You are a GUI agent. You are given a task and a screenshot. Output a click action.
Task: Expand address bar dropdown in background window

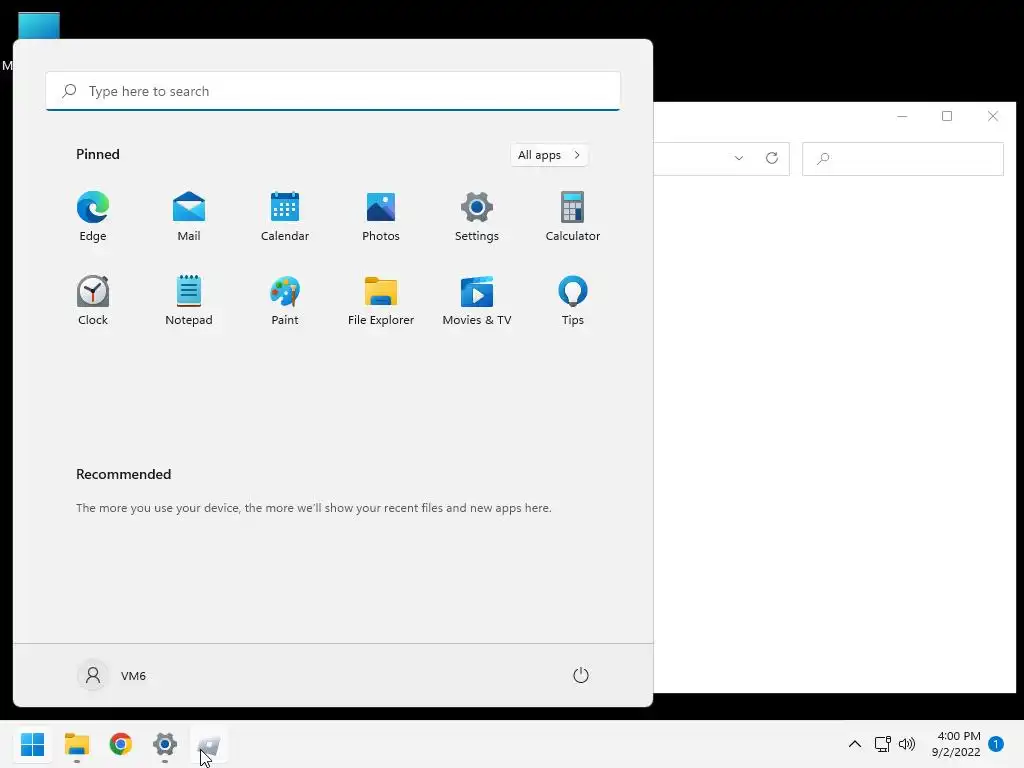tap(739, 158)
